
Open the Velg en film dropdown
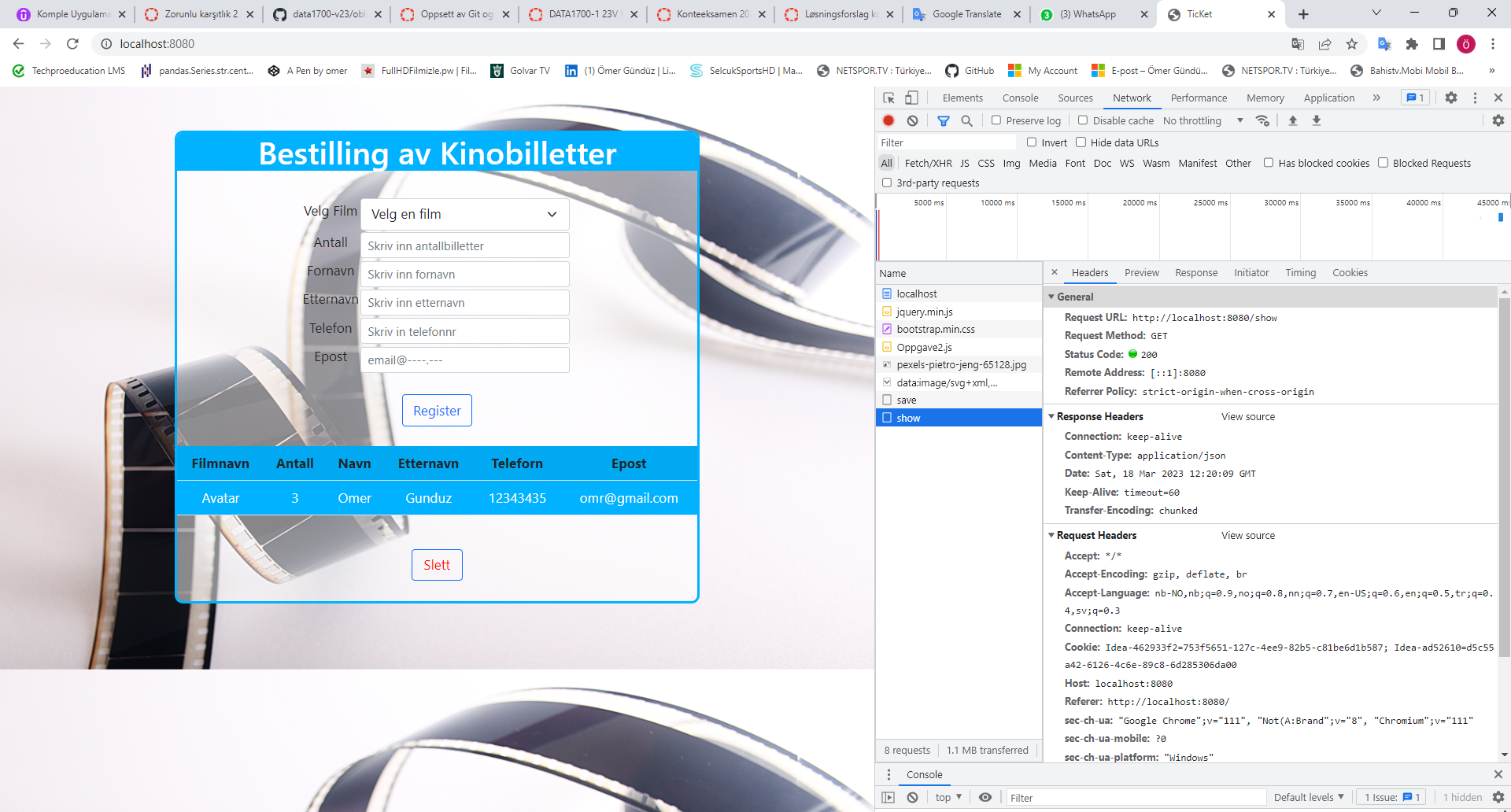pos(464,213)
